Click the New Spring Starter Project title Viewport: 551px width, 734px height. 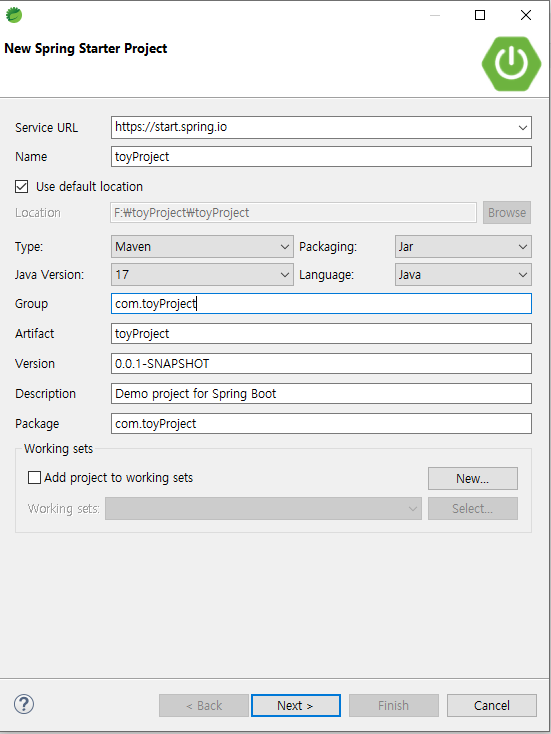click(86, 49)
